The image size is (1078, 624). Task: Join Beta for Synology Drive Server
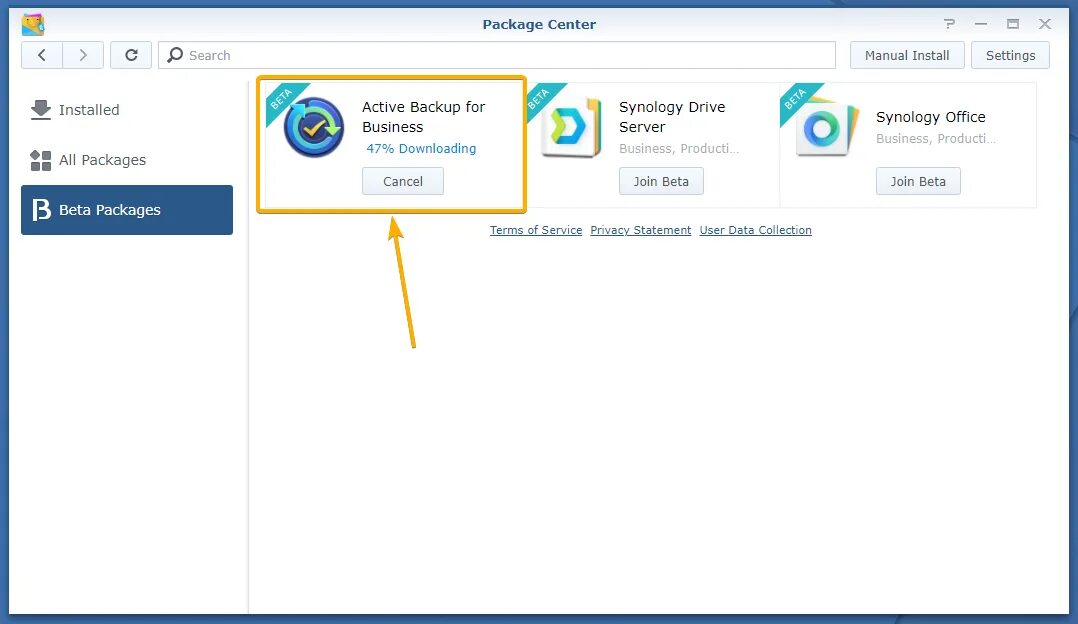point(661,181)
